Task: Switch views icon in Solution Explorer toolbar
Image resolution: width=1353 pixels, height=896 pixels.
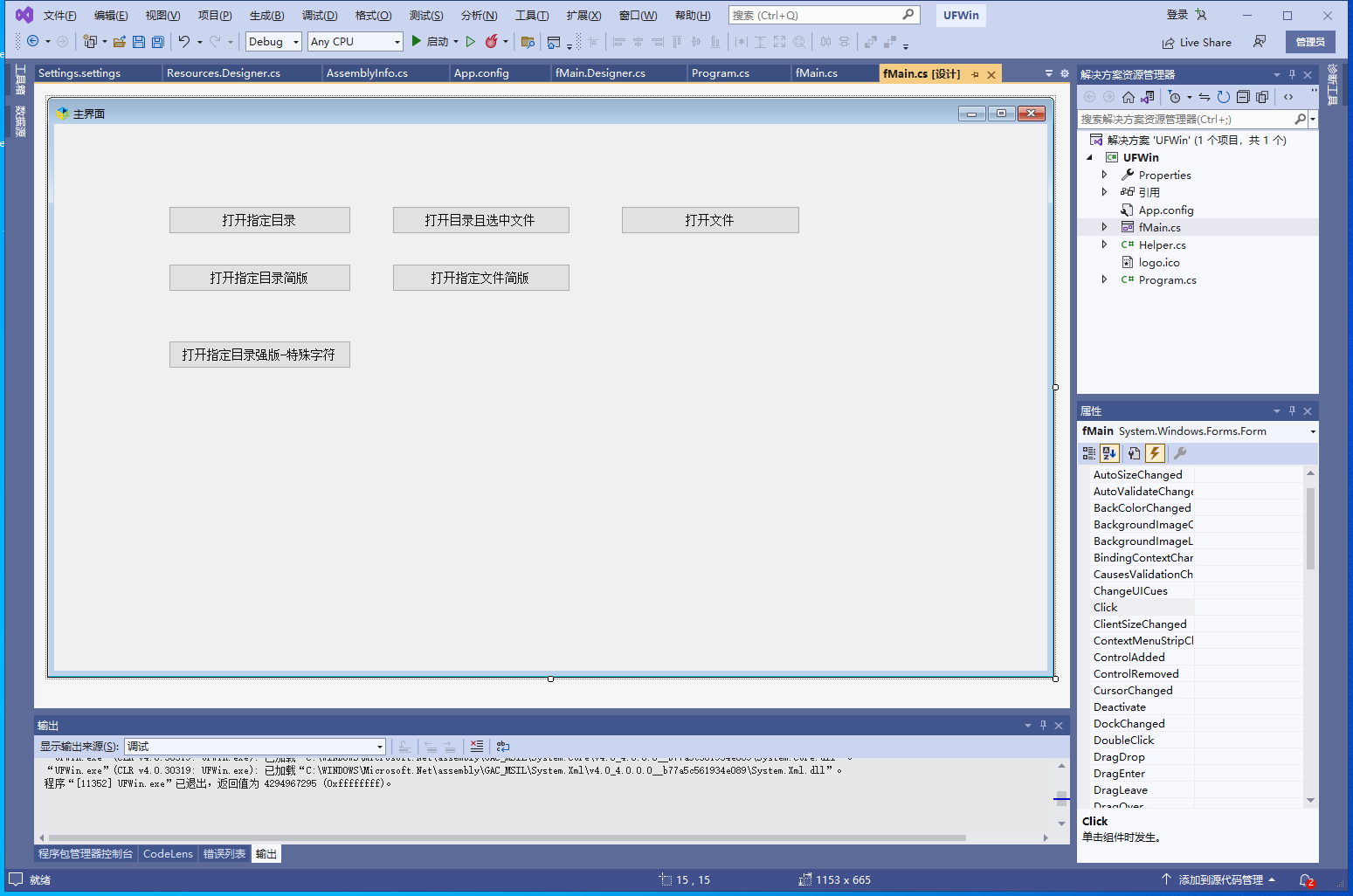Action: click(x=1148, y=97)
